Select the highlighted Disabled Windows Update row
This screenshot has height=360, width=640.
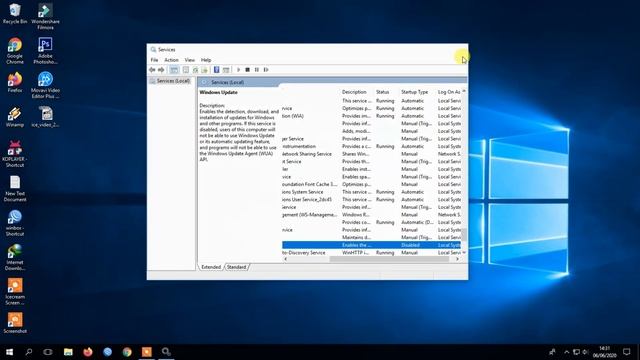(371, 245)
